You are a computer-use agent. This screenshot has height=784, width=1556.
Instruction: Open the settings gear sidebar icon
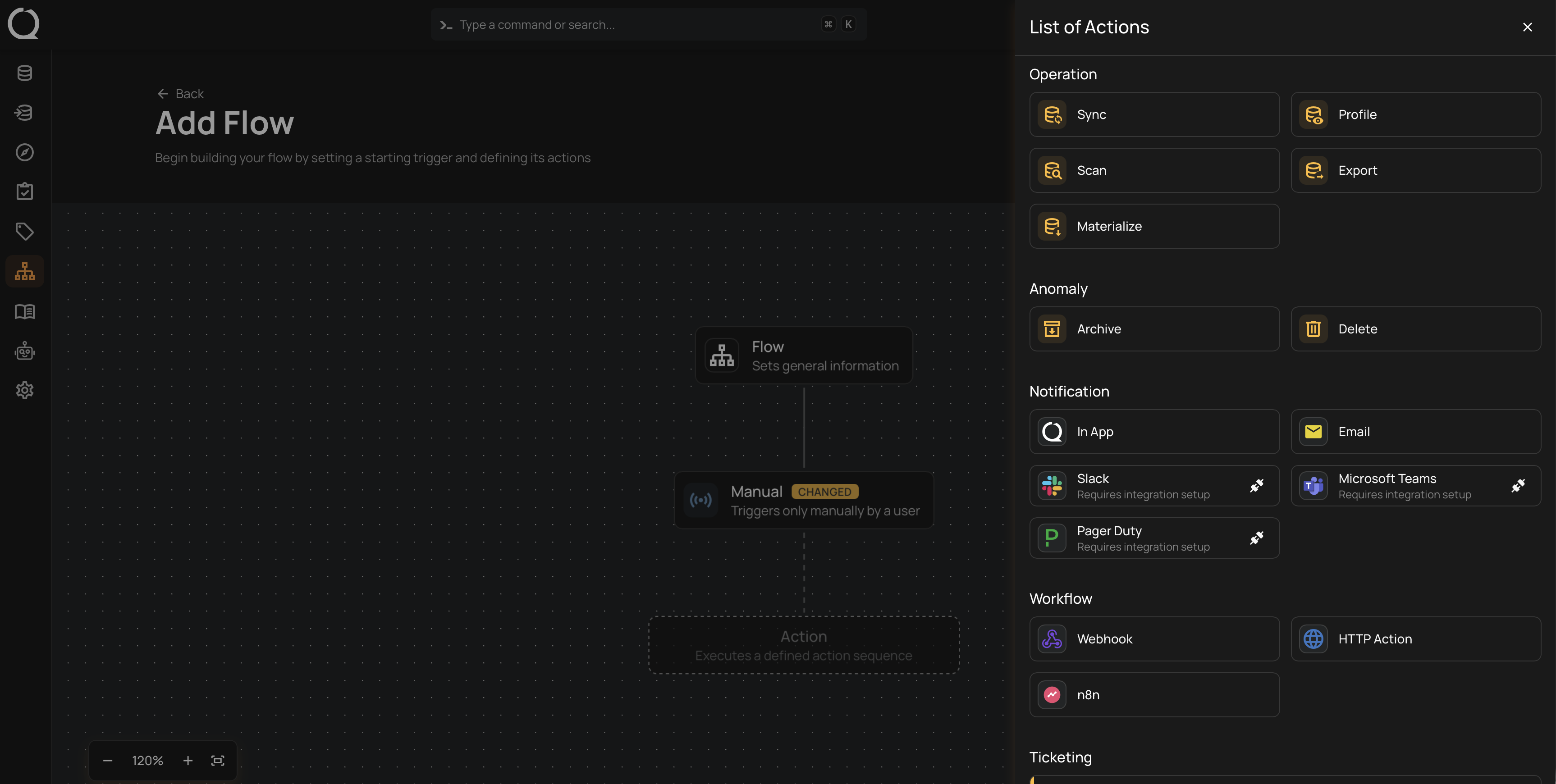(x=25, y=390)
